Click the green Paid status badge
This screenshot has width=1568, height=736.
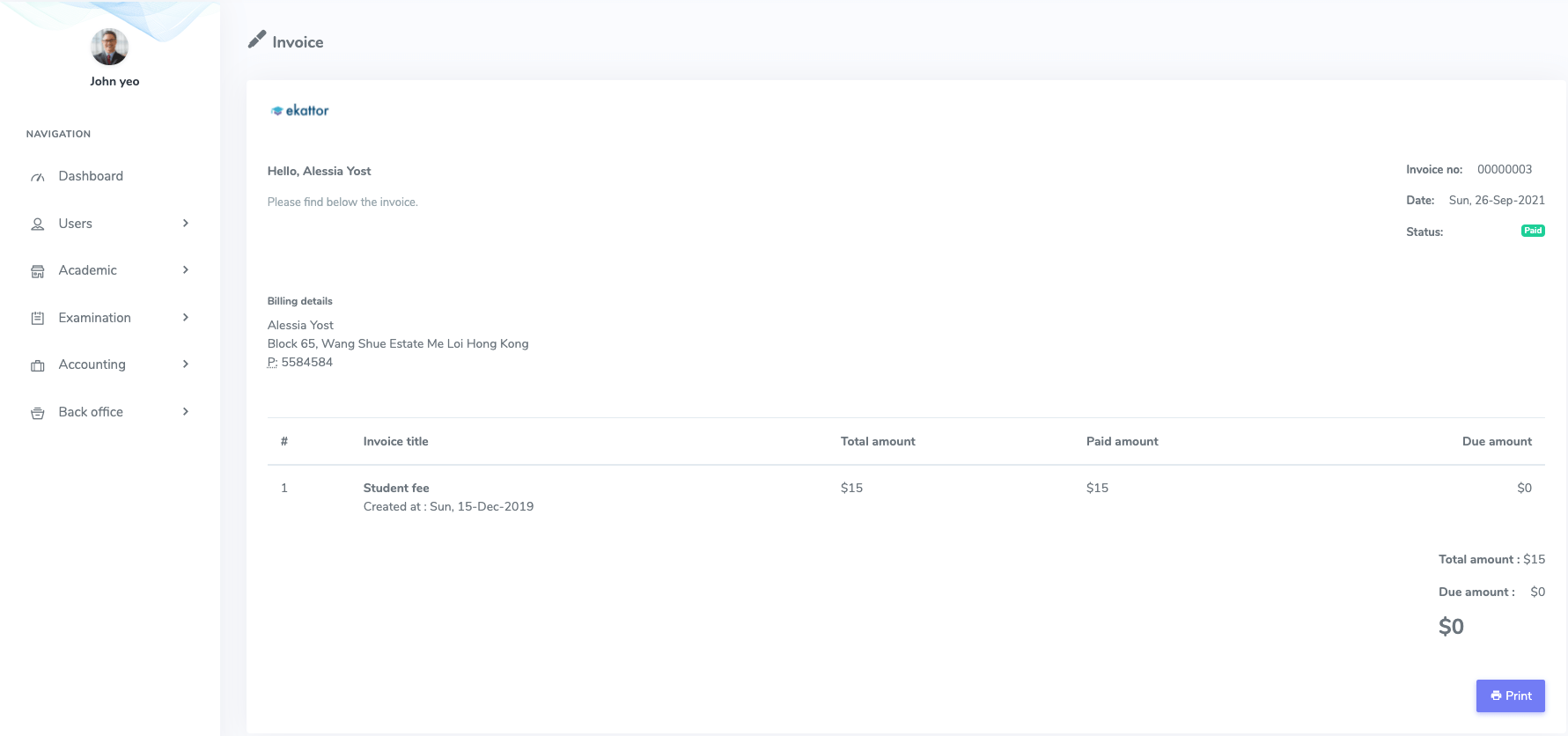[x=1532, y=231]
